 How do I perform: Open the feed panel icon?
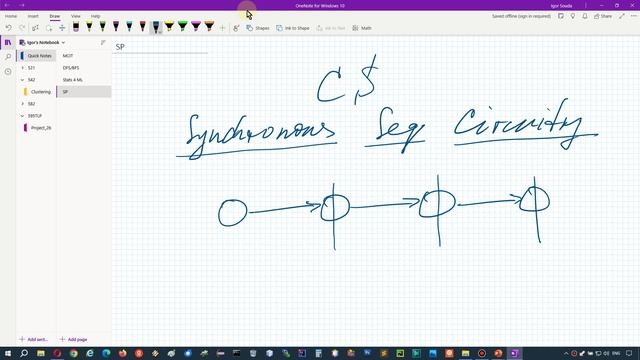[561, 16]
